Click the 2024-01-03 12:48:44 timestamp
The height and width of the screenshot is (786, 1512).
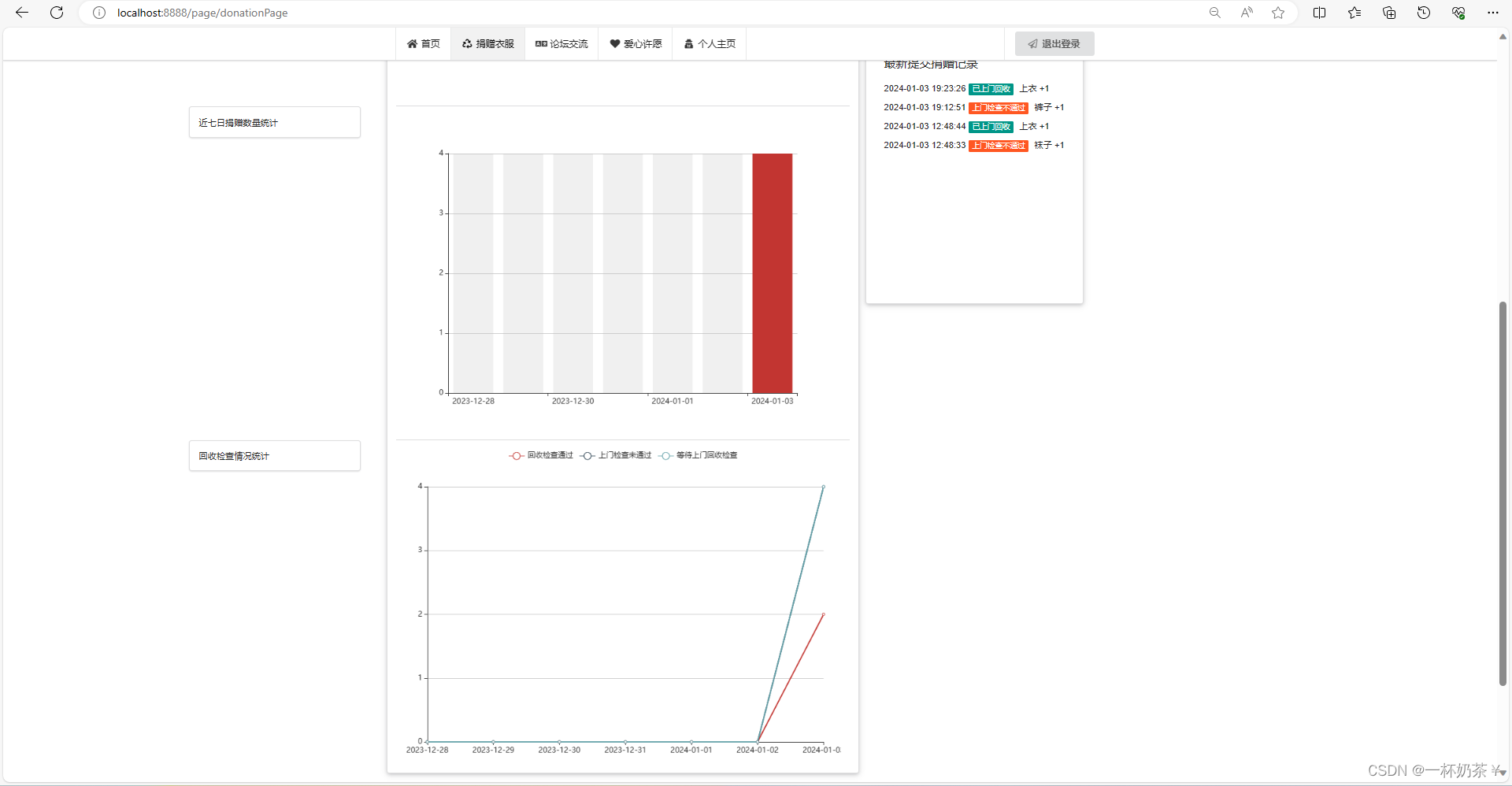(x=925, y=127)
